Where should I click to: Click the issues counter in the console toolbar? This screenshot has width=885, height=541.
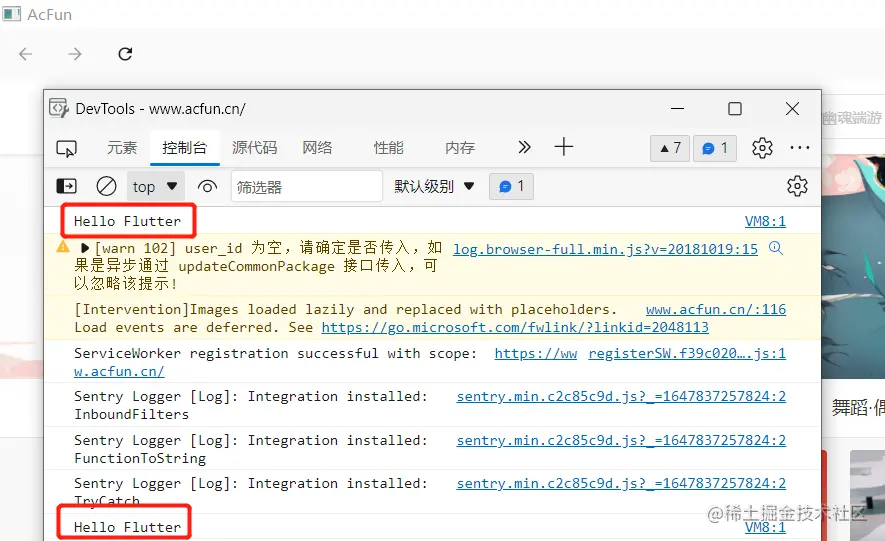tap(511, 186)
